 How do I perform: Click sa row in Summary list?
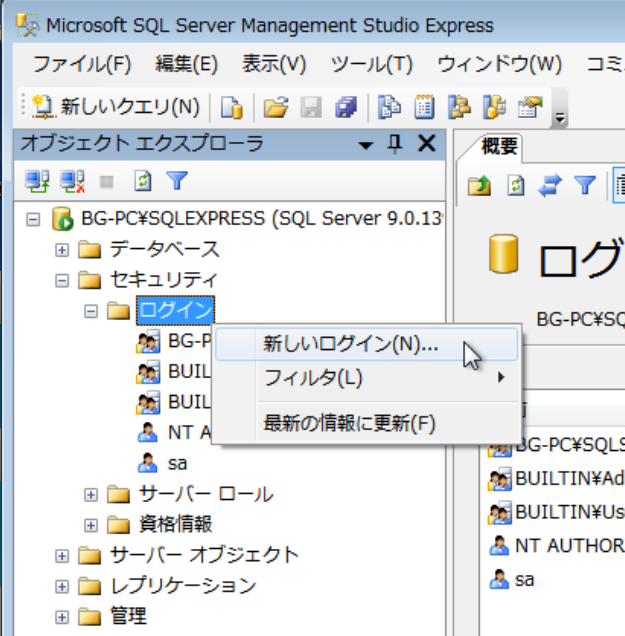(512, 580)
